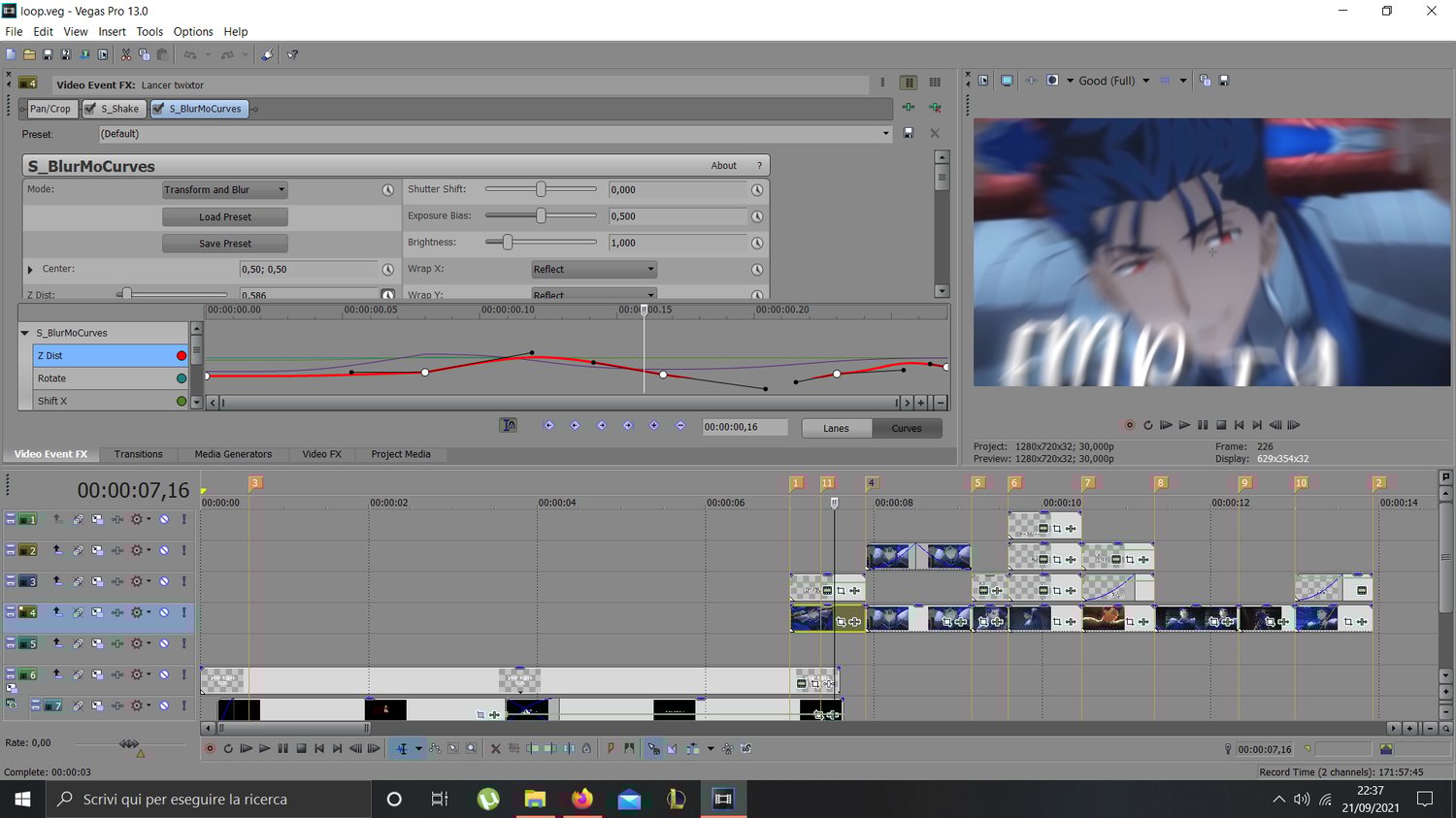The image size is (1456, 818).
Task: Open the File menu
Action: coord(14,31)
